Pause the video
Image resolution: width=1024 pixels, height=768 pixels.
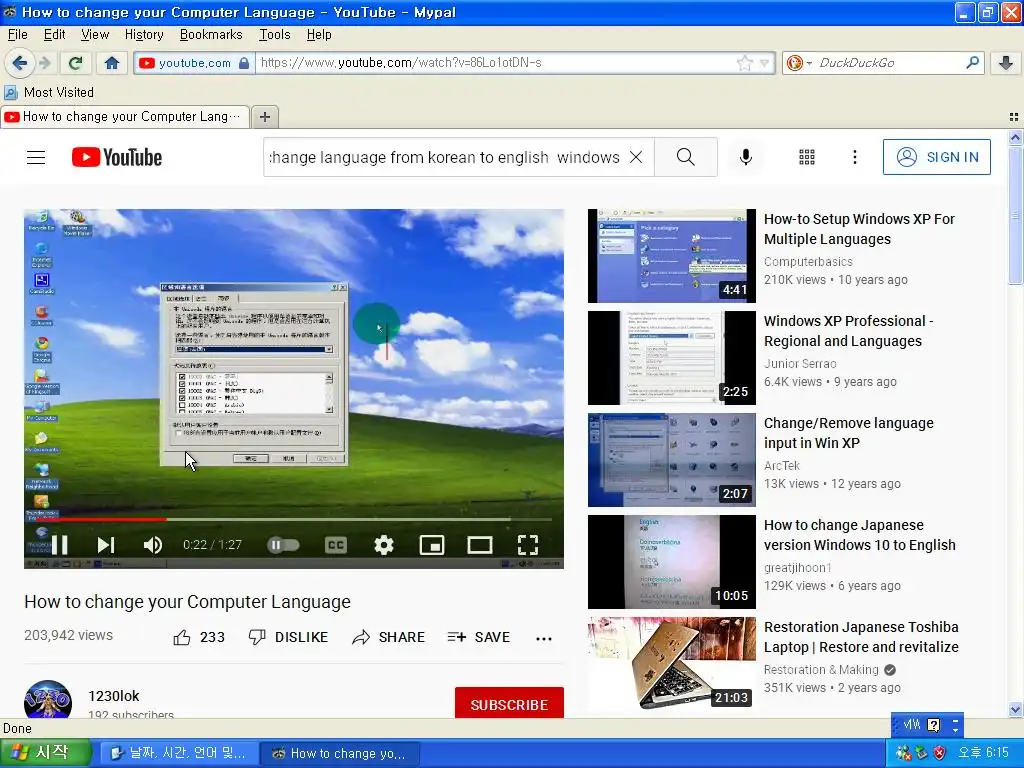coord(59,545)
